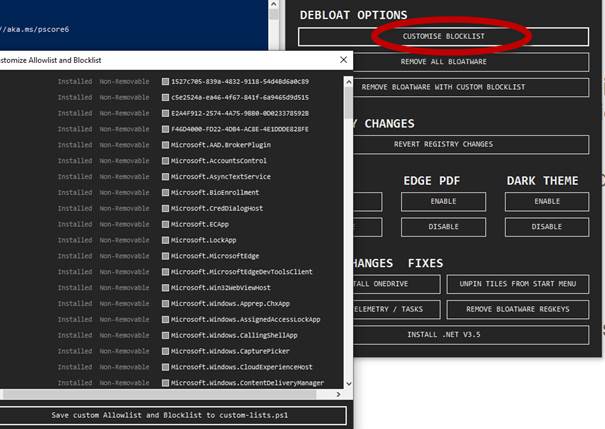Open the Customise Blocklist option
The image size is (605, 429).
(x=443, y=37)
